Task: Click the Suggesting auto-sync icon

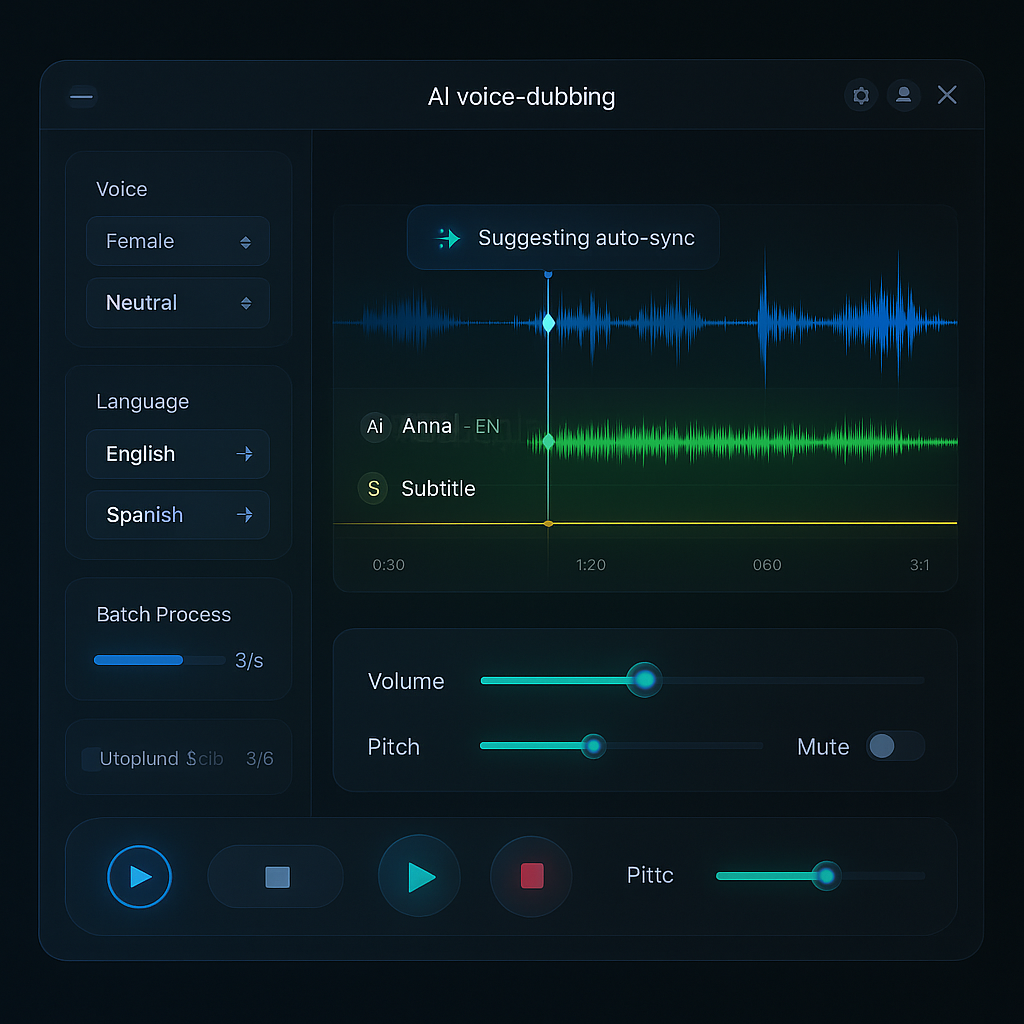Action: coord(447,237)
